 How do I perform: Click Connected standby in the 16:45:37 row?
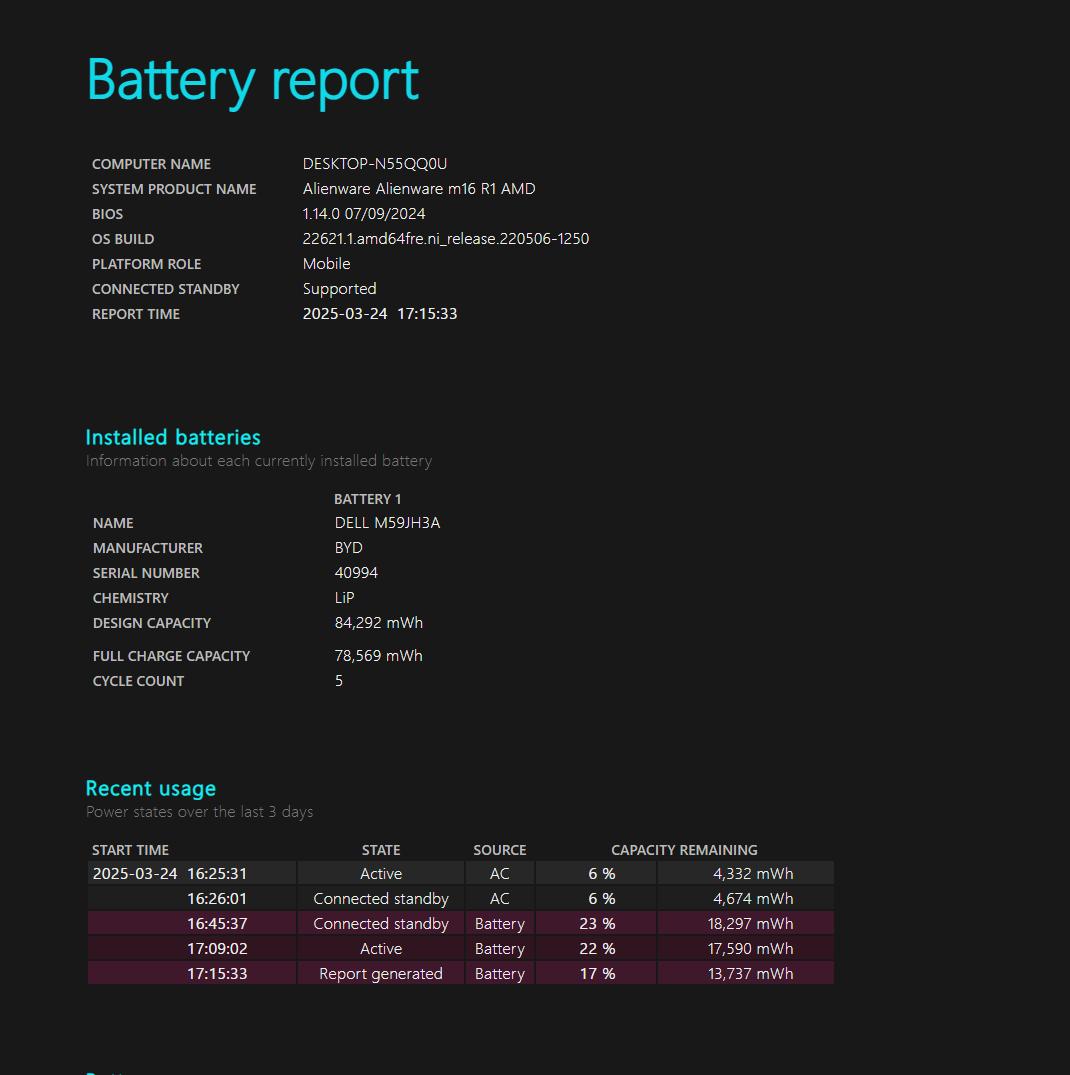click(381, 924)
